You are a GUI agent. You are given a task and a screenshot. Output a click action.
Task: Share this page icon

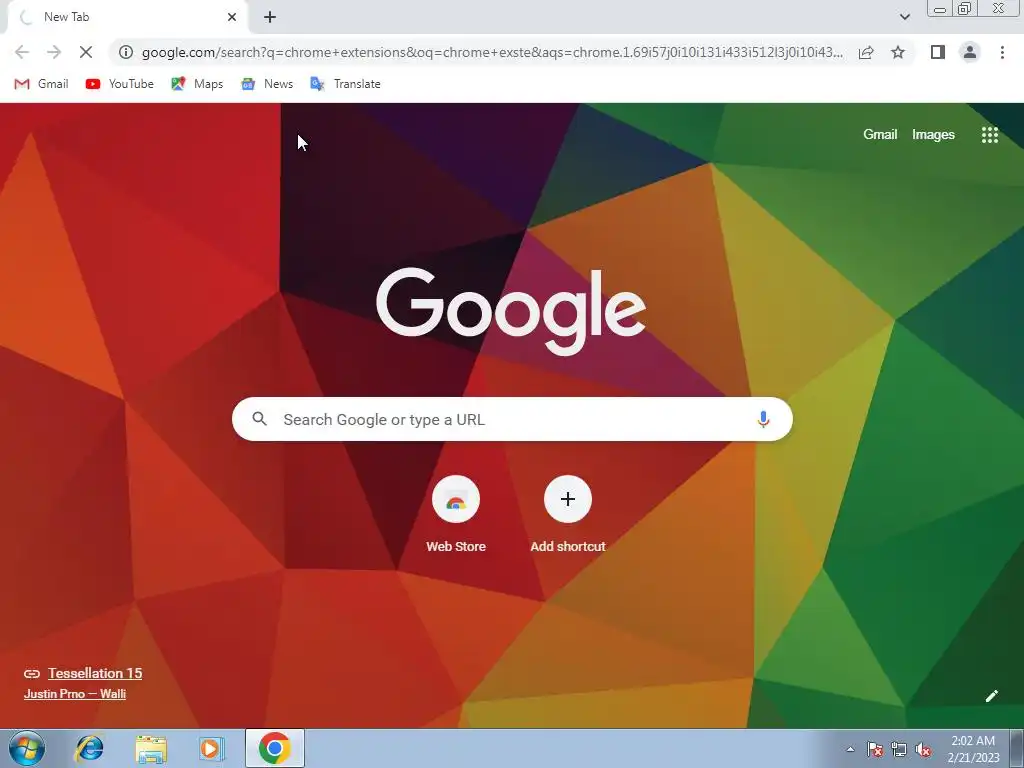click(x=866, y=52)
